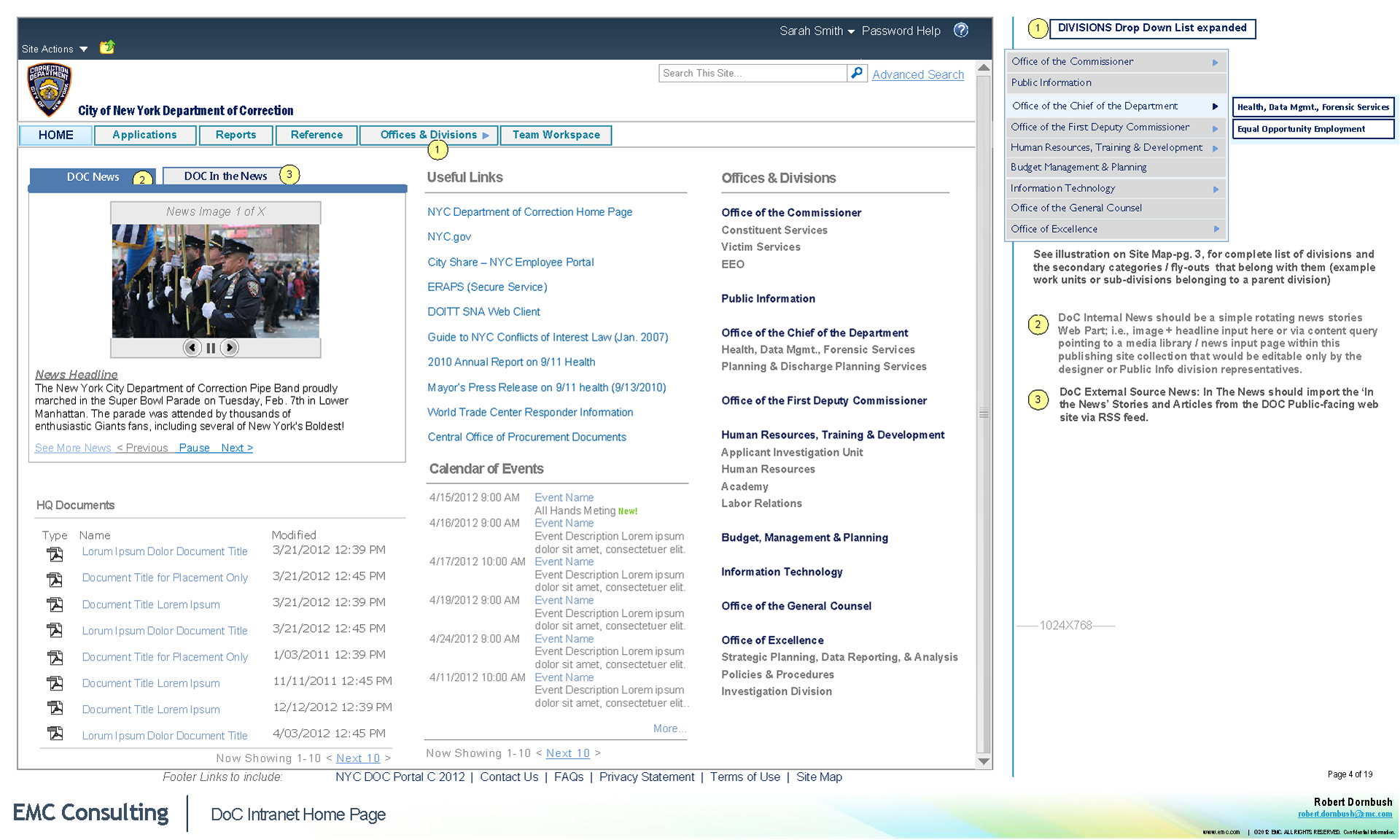Click the help question mark icon
1400x840 pixels.
(961, 31)
